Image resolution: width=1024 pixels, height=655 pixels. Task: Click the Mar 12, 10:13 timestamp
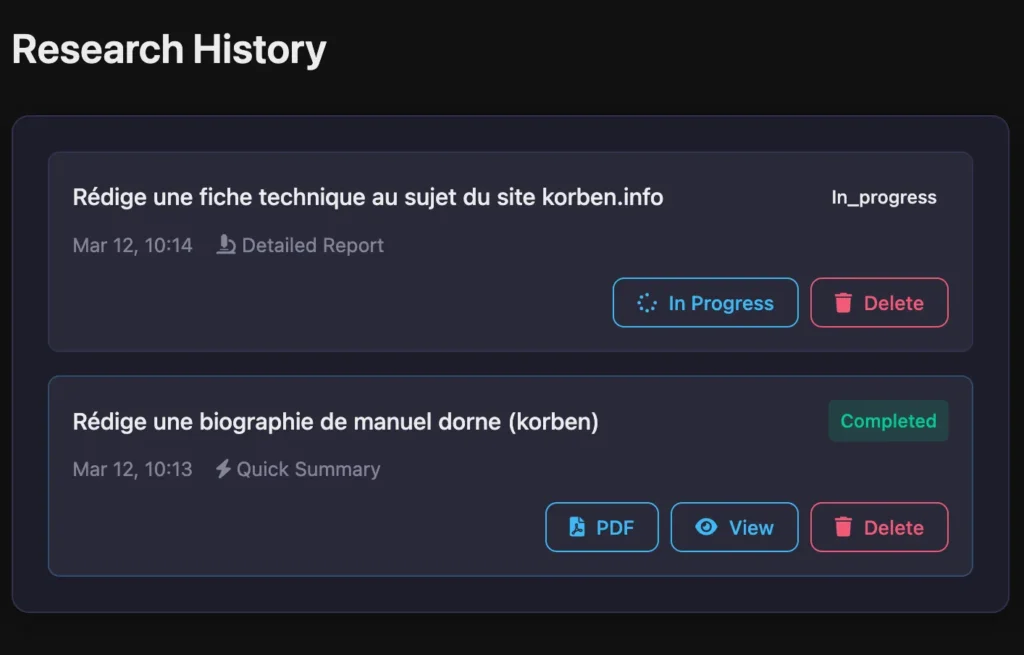coord(133,470)
